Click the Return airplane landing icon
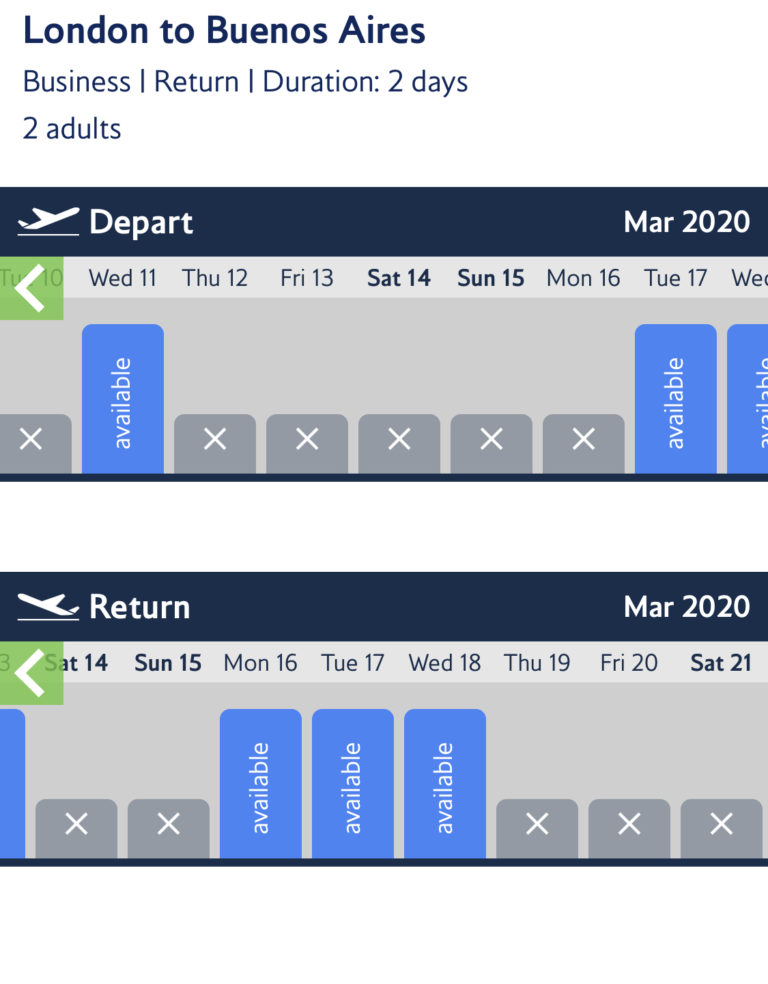 [48, 604]
